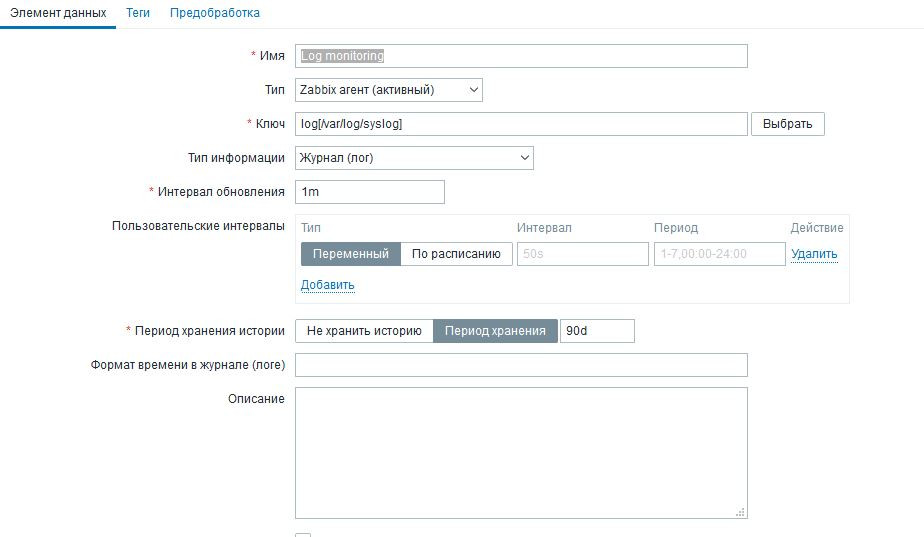
Task: Open the Тип dropdown (Zabbix агент)
Action: pos(389,90)
